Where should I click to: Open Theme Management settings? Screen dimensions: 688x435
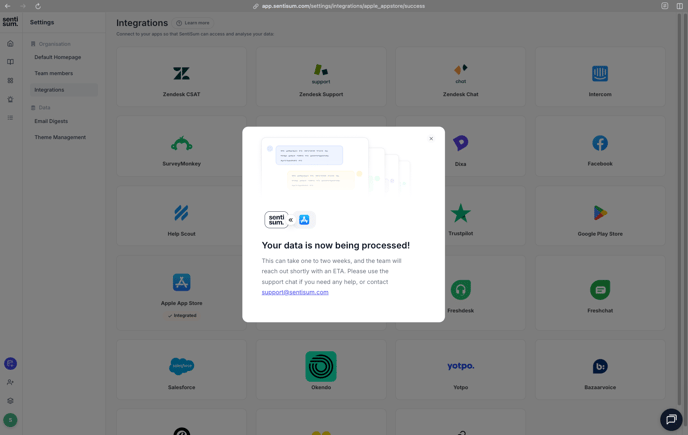pyautogui.click(x=60, y=137)
